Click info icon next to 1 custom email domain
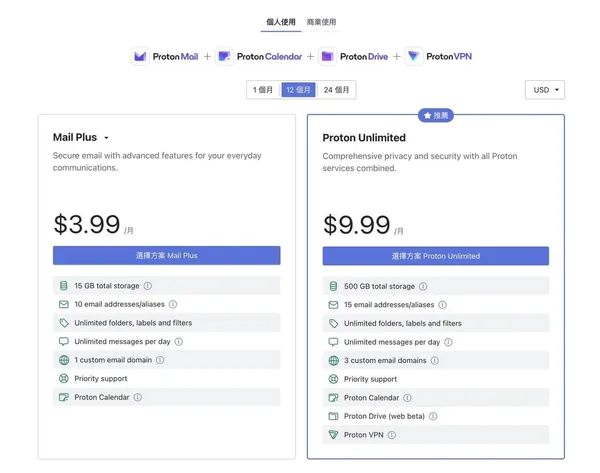The height and width of the screenshot is (473, 600). (x=160, y=360)
